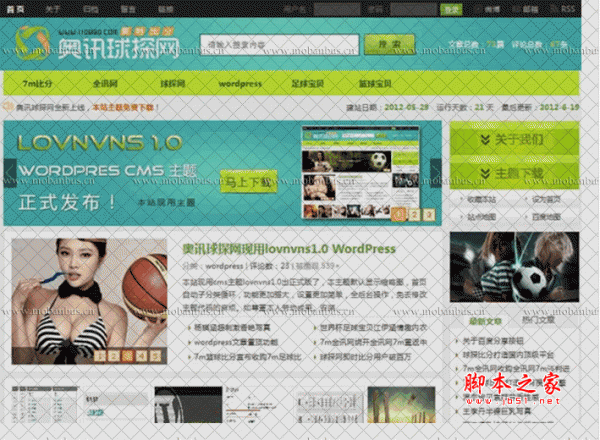Viewport: 600px width, 440px height.
Task: Click the username input field in the top bar
Action: [x=337, y=10]
